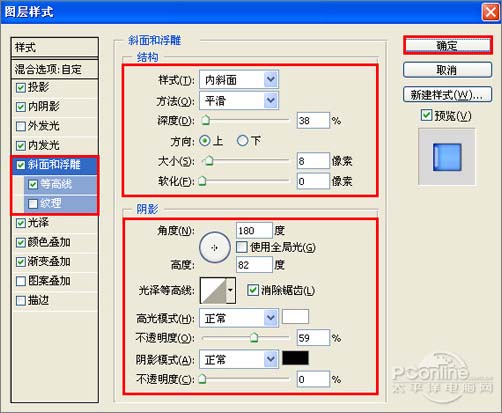Open the 阴影模式 shadow mode dropdown

pyautogui.click(x=239, y=359)
